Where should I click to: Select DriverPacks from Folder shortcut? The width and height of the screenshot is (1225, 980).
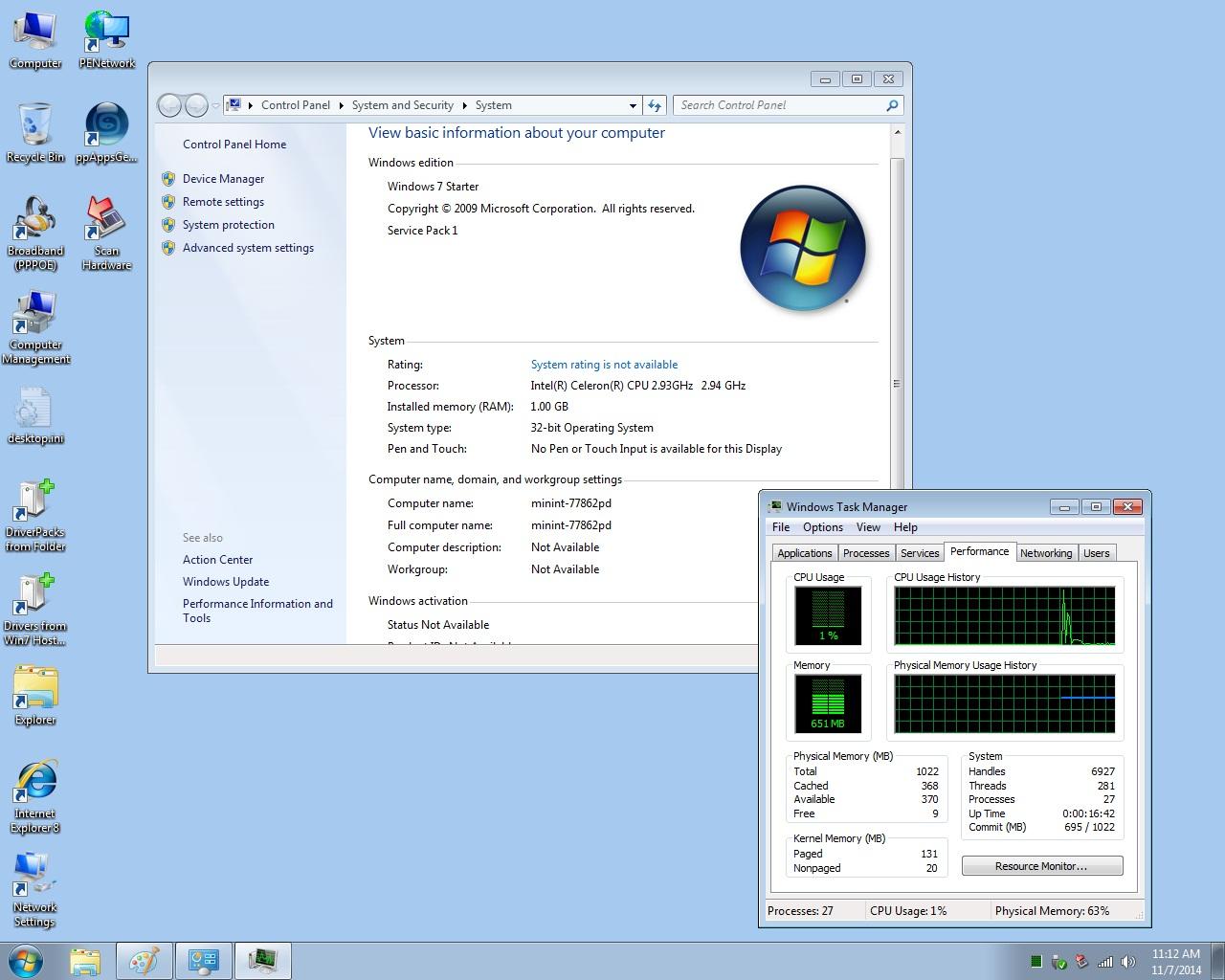coord(35,515)
